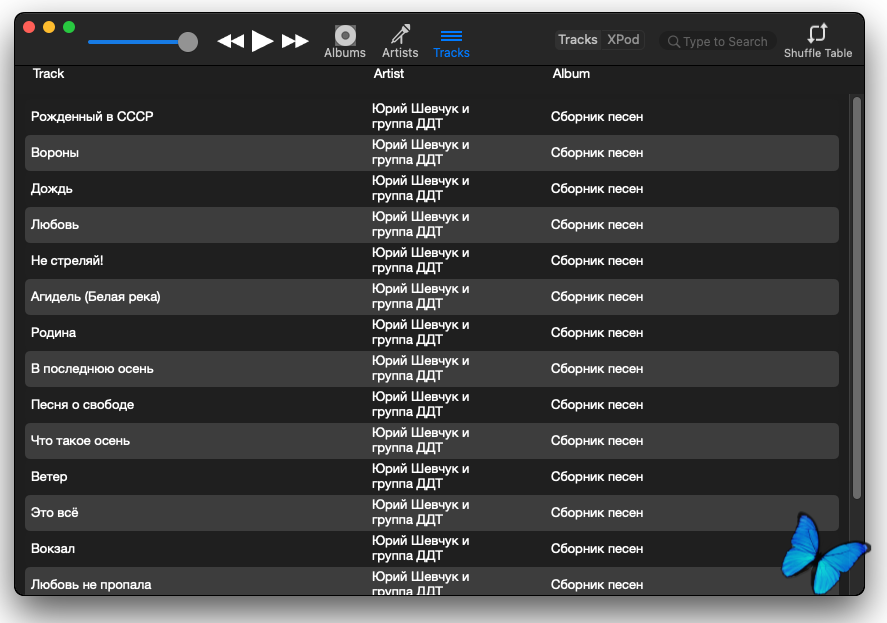The width and height of the screenshot is (887, 623).
Task: Click the search magnifier icon
Action: coord(674,42)
